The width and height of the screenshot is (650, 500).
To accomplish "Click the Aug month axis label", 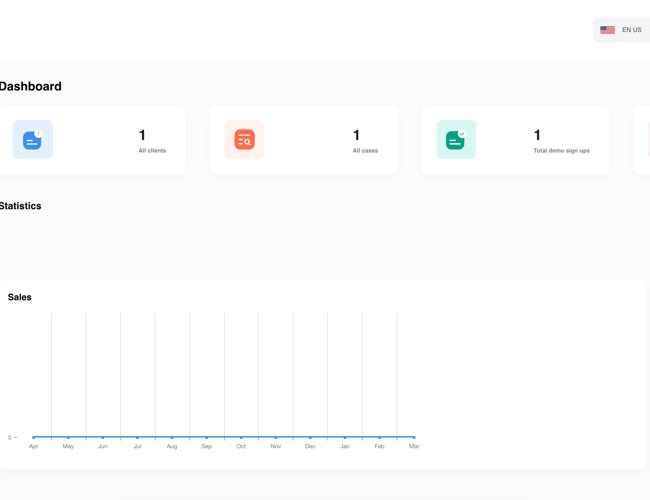I will tap(172, 446).
